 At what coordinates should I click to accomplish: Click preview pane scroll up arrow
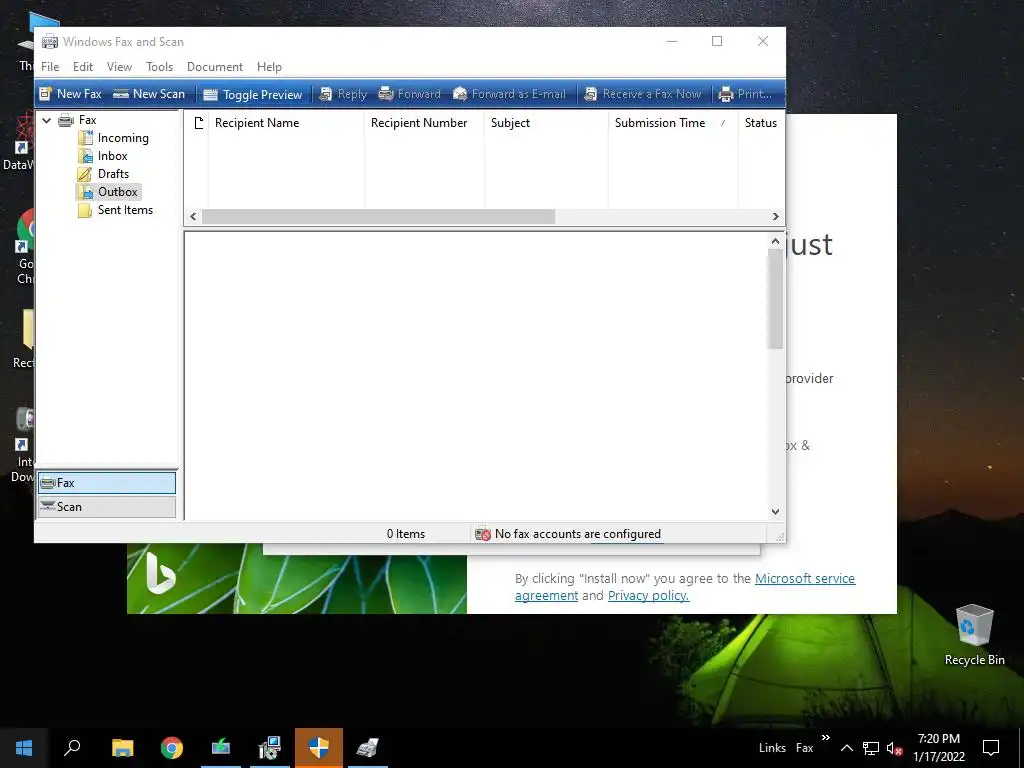point(775,241)
